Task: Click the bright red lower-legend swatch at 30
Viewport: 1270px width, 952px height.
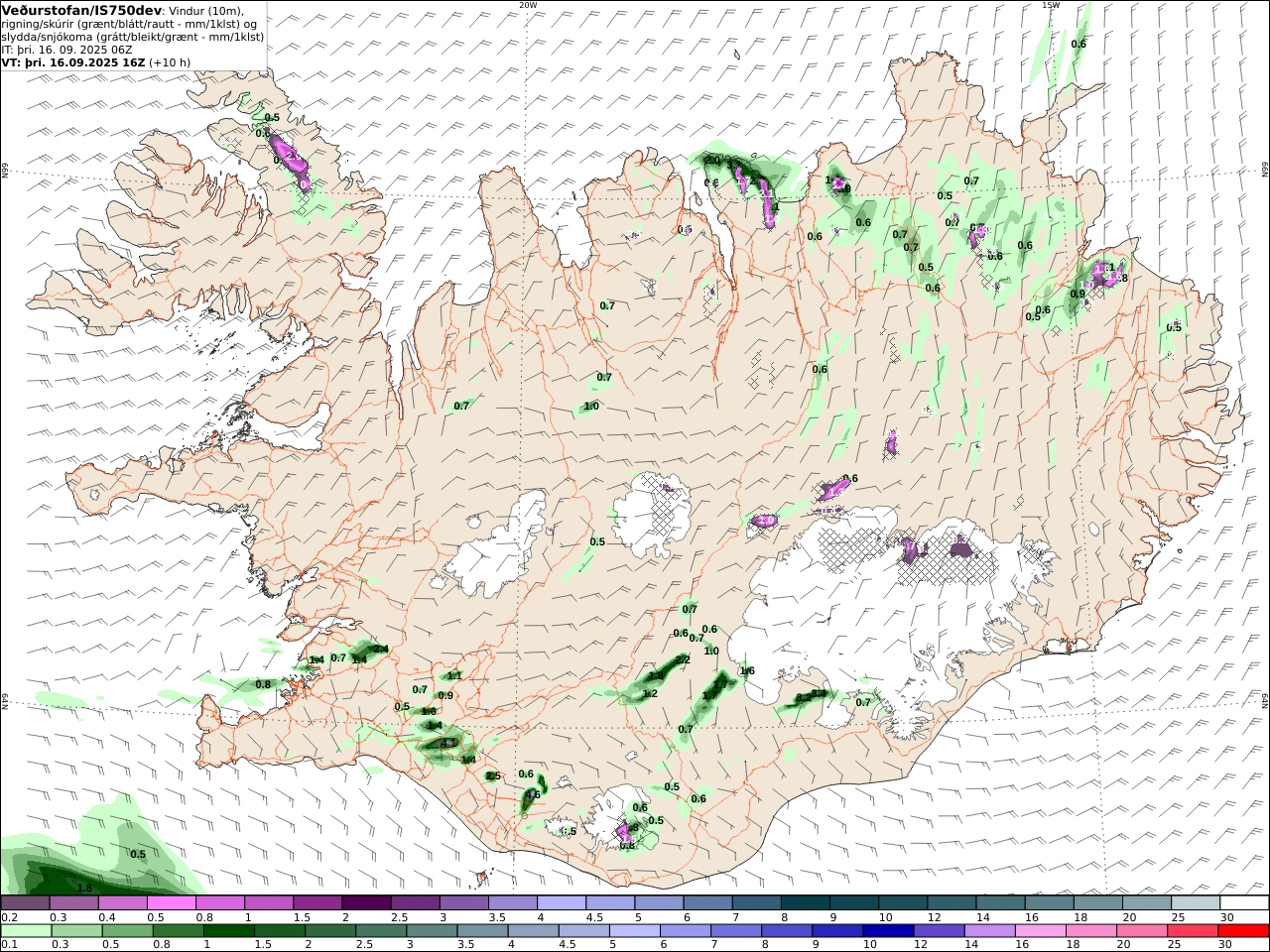Action: 1244,931
